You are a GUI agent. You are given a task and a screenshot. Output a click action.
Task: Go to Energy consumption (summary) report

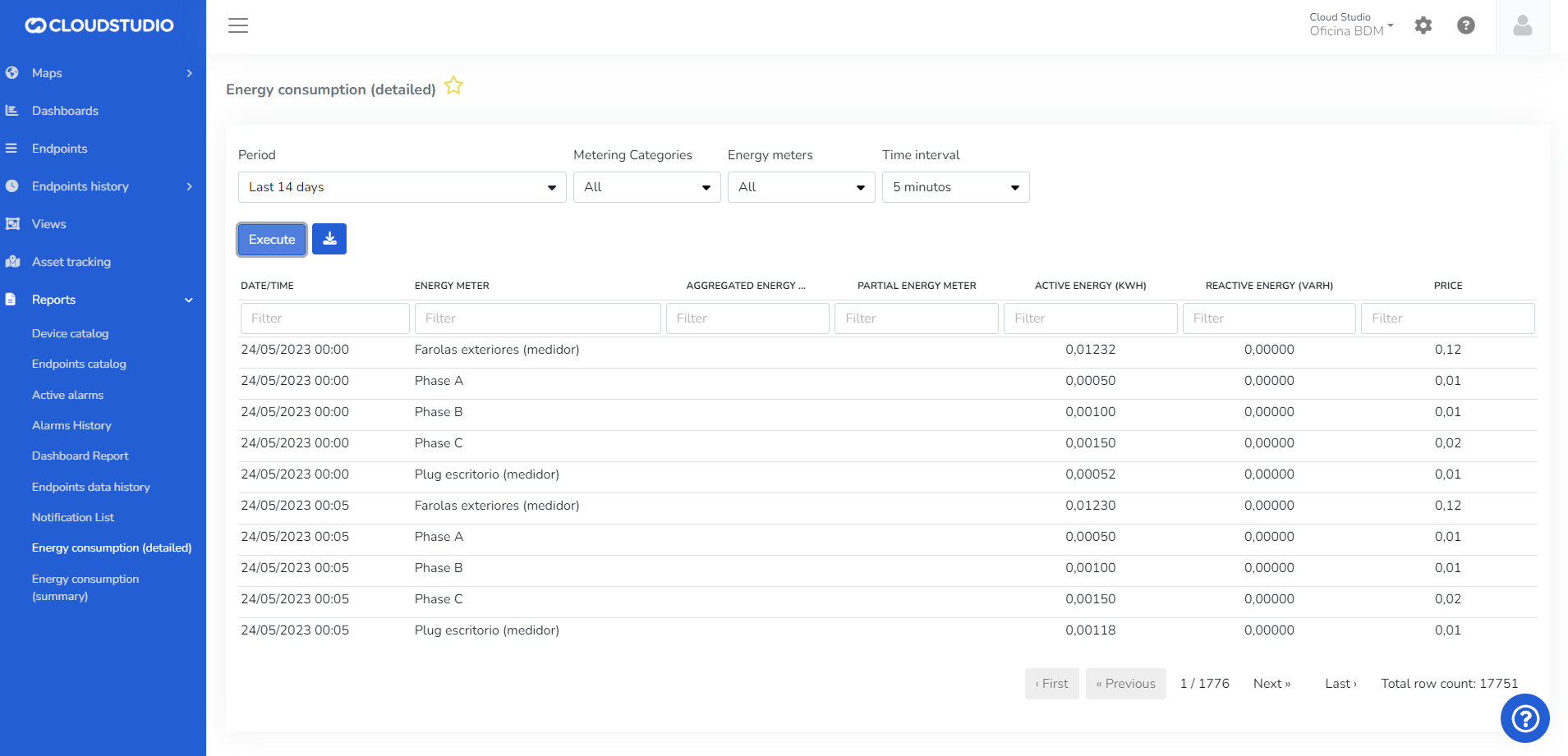point(85,588)
